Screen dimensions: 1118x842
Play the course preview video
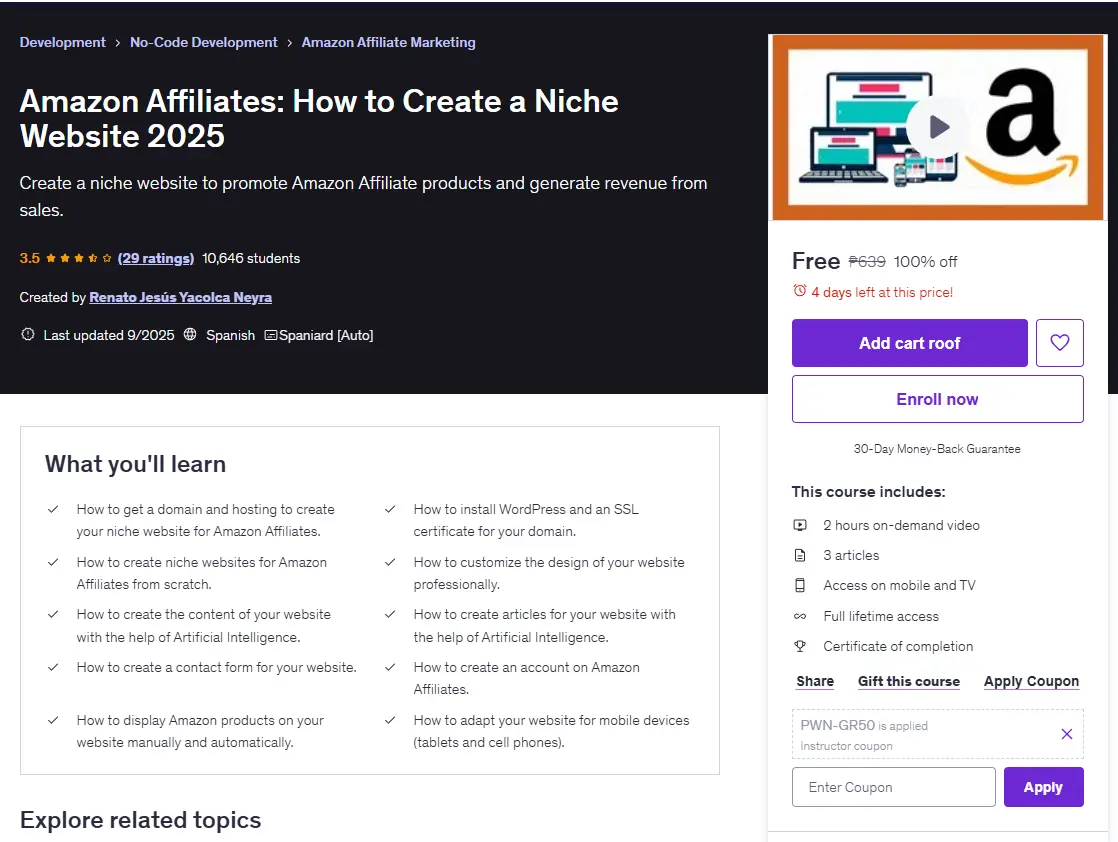[x=939, y=128]
